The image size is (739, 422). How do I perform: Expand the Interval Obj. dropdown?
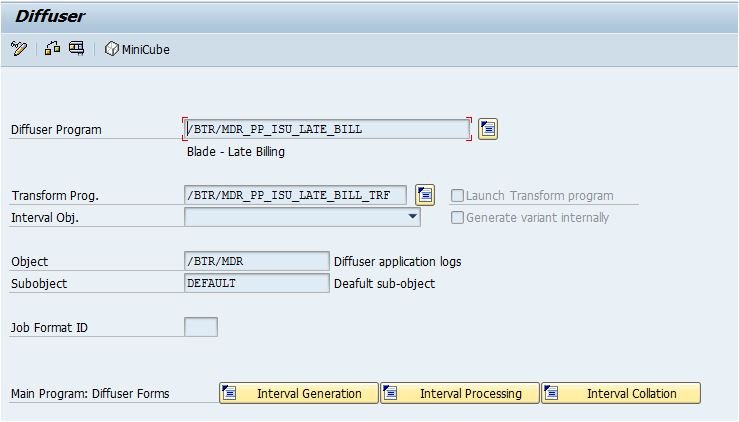(412, 217)
